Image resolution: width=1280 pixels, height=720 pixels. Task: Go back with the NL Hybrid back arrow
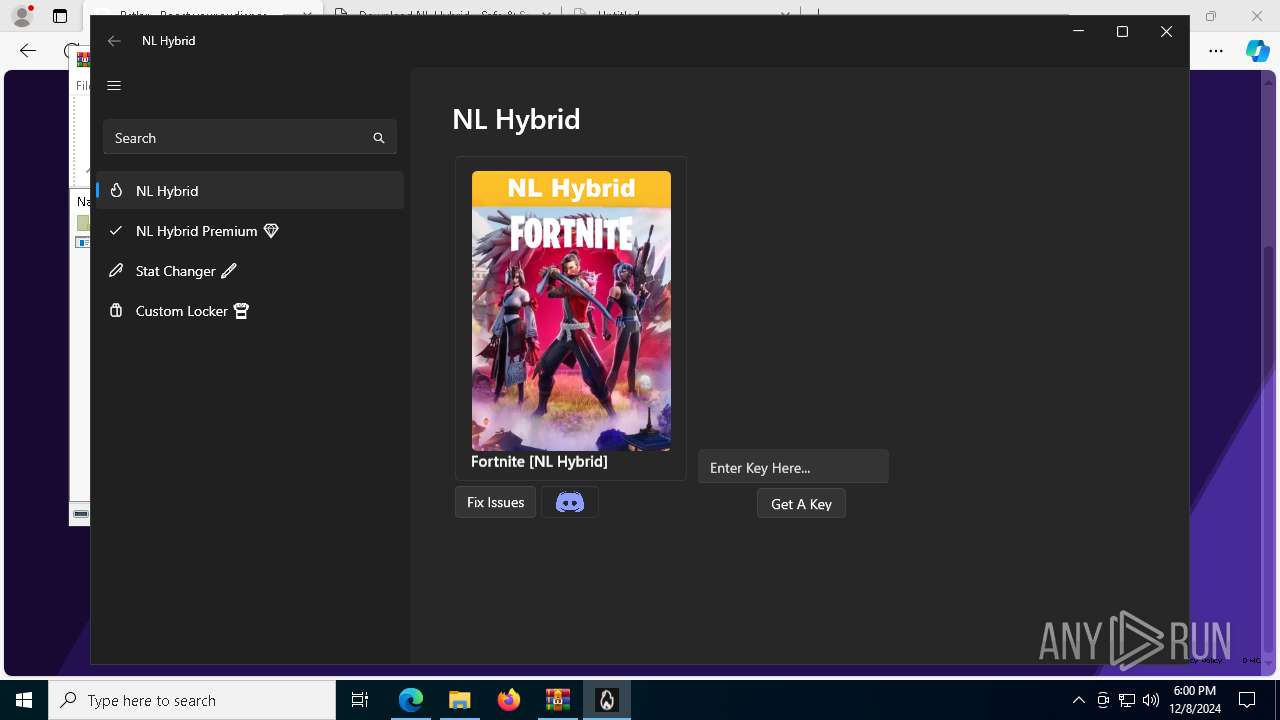[x=114, y=41]
